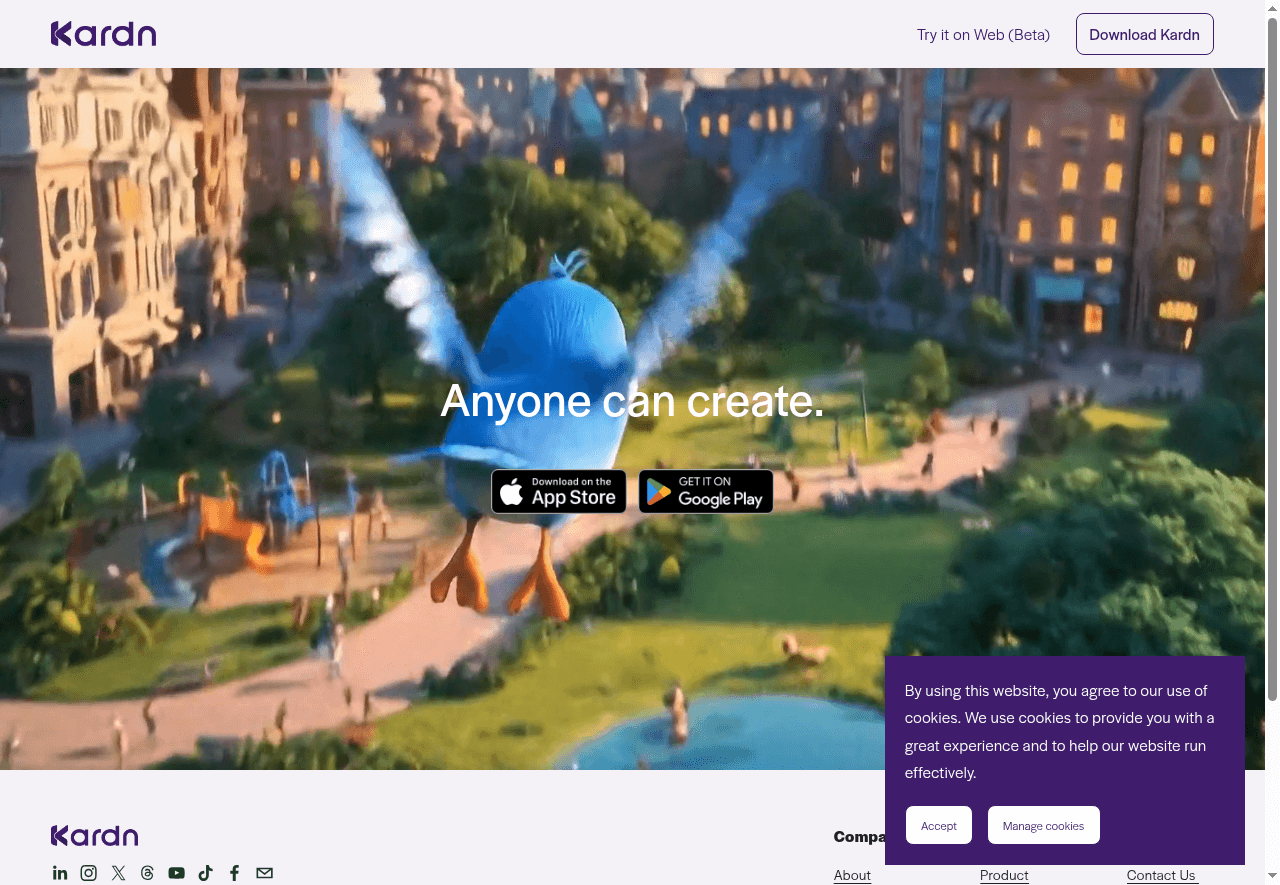The image size is (1280, 885).
Task: Open the Contact Us footer link
Action: point(1160,876)
